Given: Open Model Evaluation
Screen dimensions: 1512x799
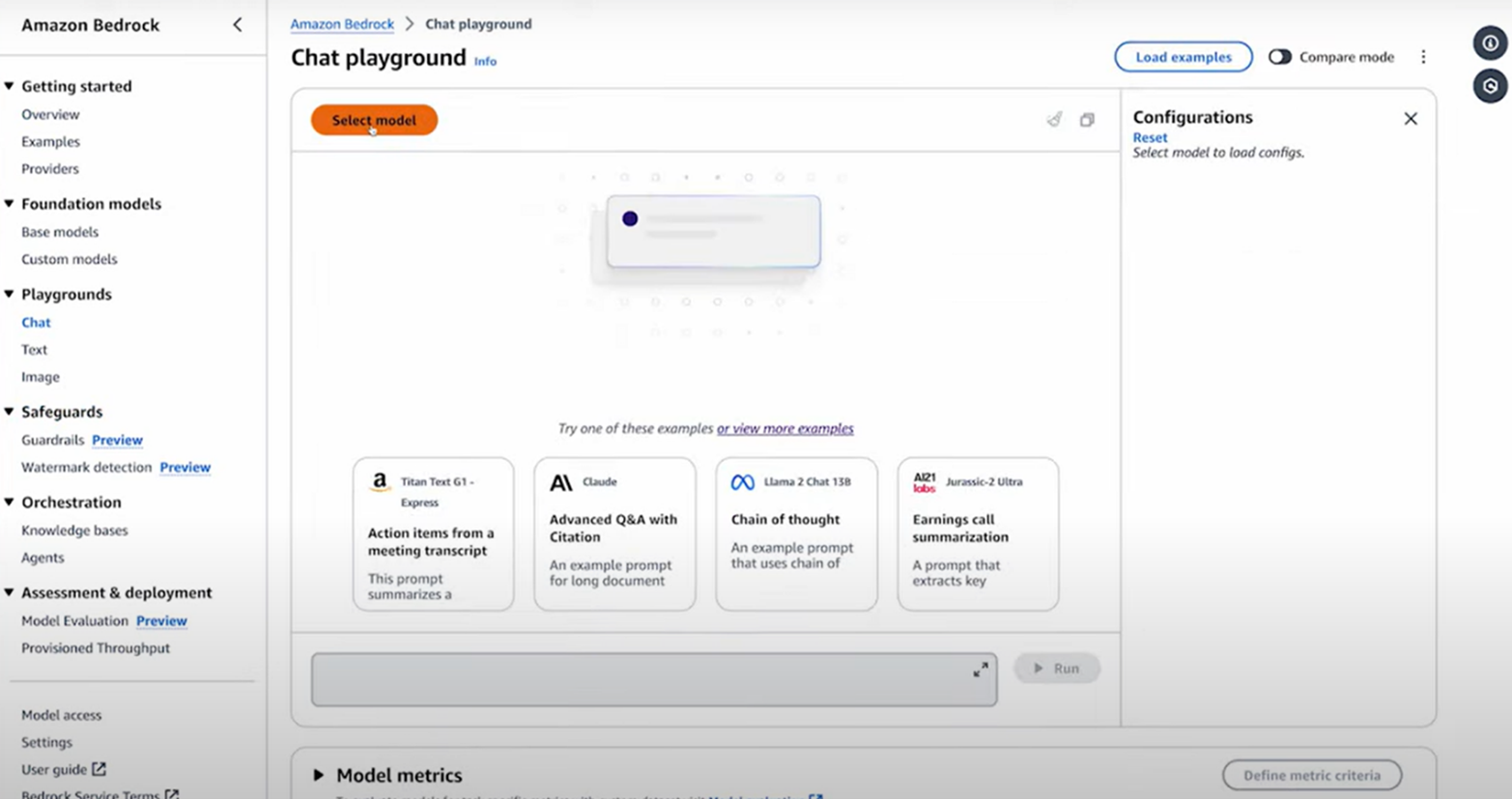Looking at the screenshot, I should (x=74, y=620).
